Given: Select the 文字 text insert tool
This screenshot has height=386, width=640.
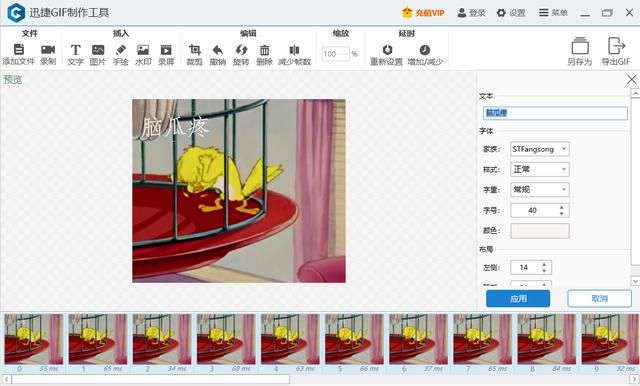Looking at the screenshot, I should pos(75,50).
